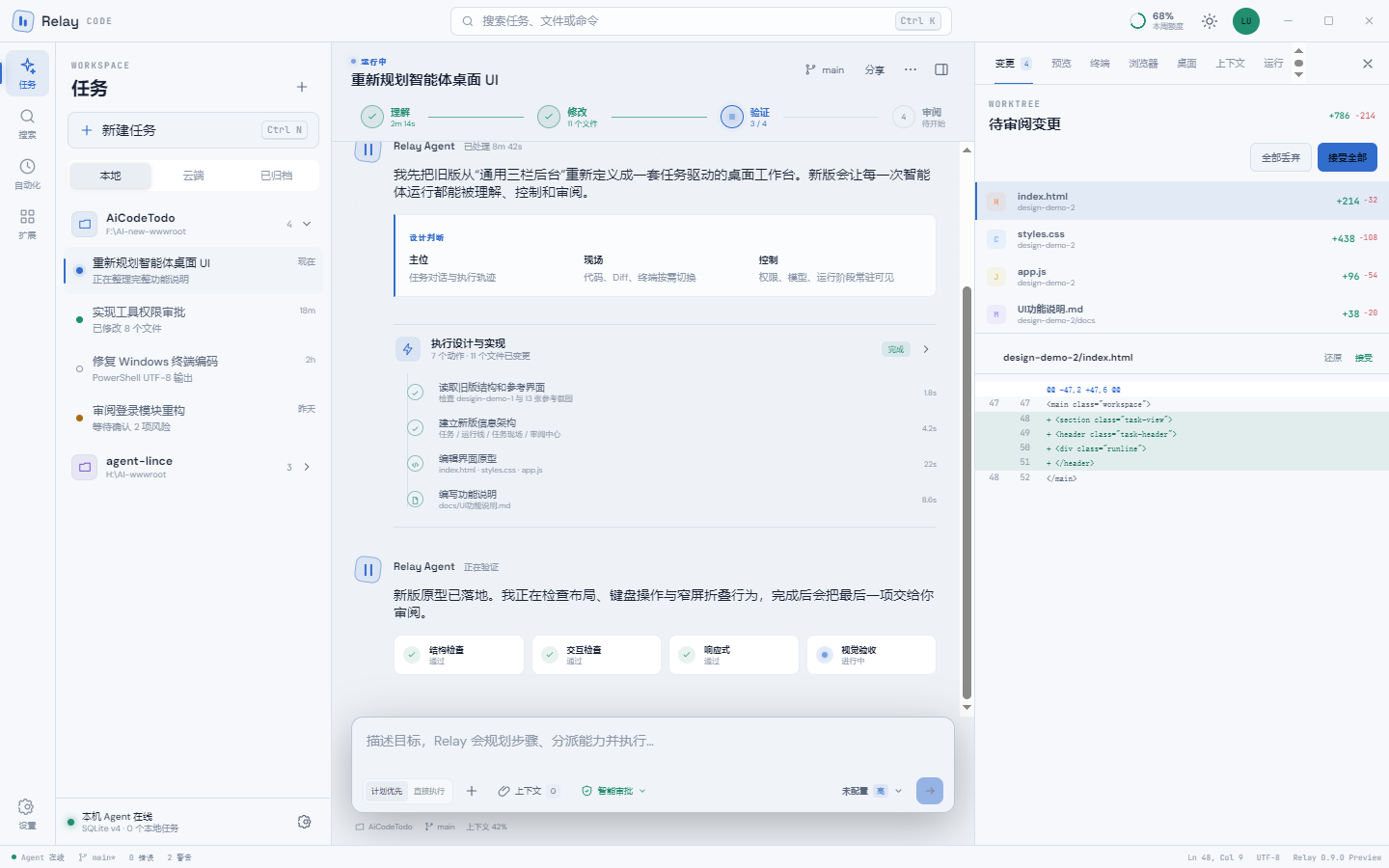Click the 68% weekly usage ring
1389x868 pixels.
click(1138, 20)
